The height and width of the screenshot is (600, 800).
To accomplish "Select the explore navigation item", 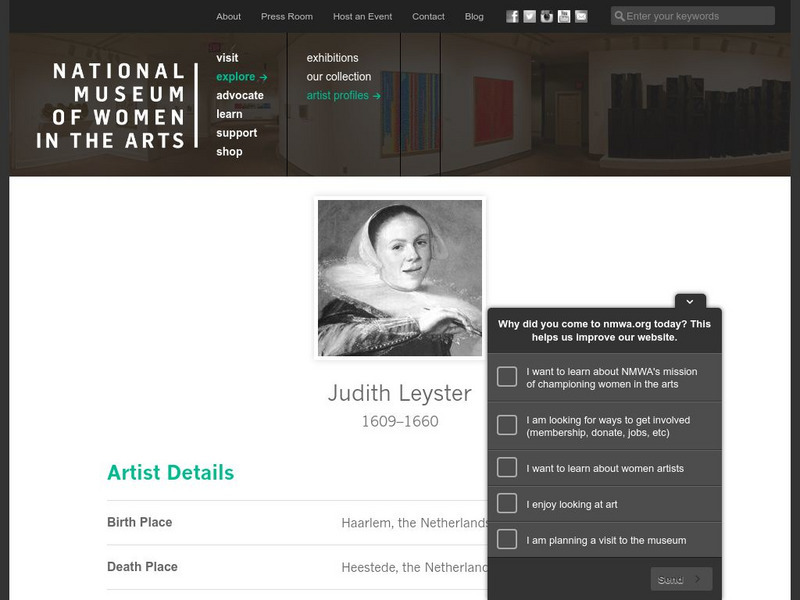I will tap(241, 77).
